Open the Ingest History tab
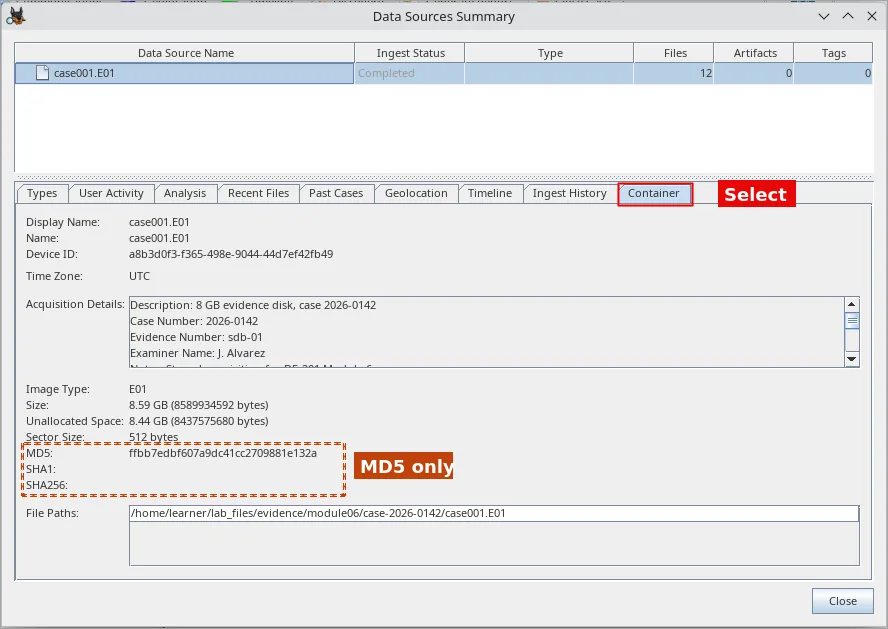This screenshot has width=888, height=629. (x=569, y=193)
